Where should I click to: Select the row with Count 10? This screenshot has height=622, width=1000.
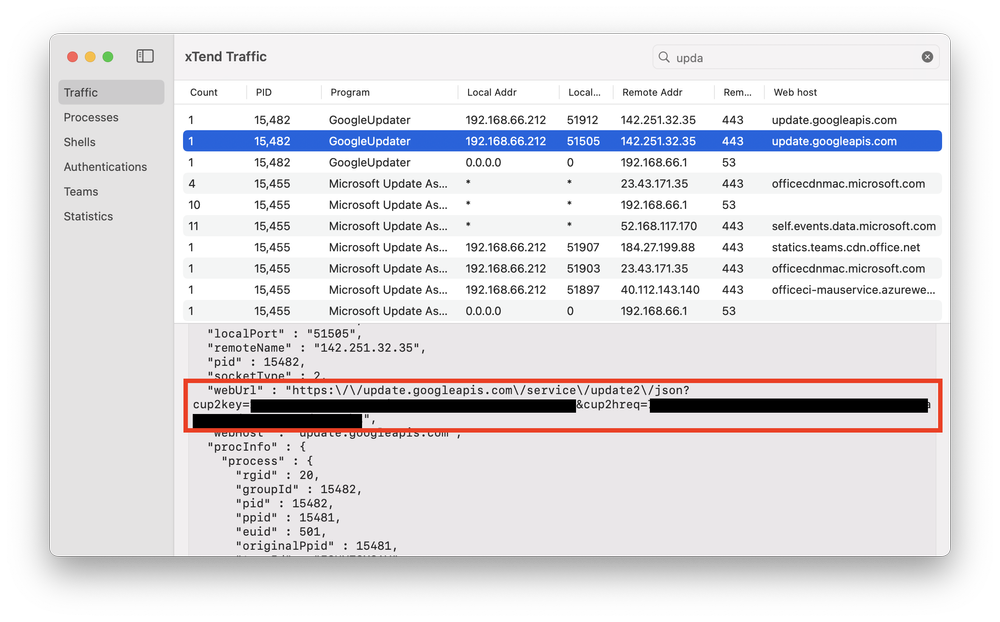(562, 205)
